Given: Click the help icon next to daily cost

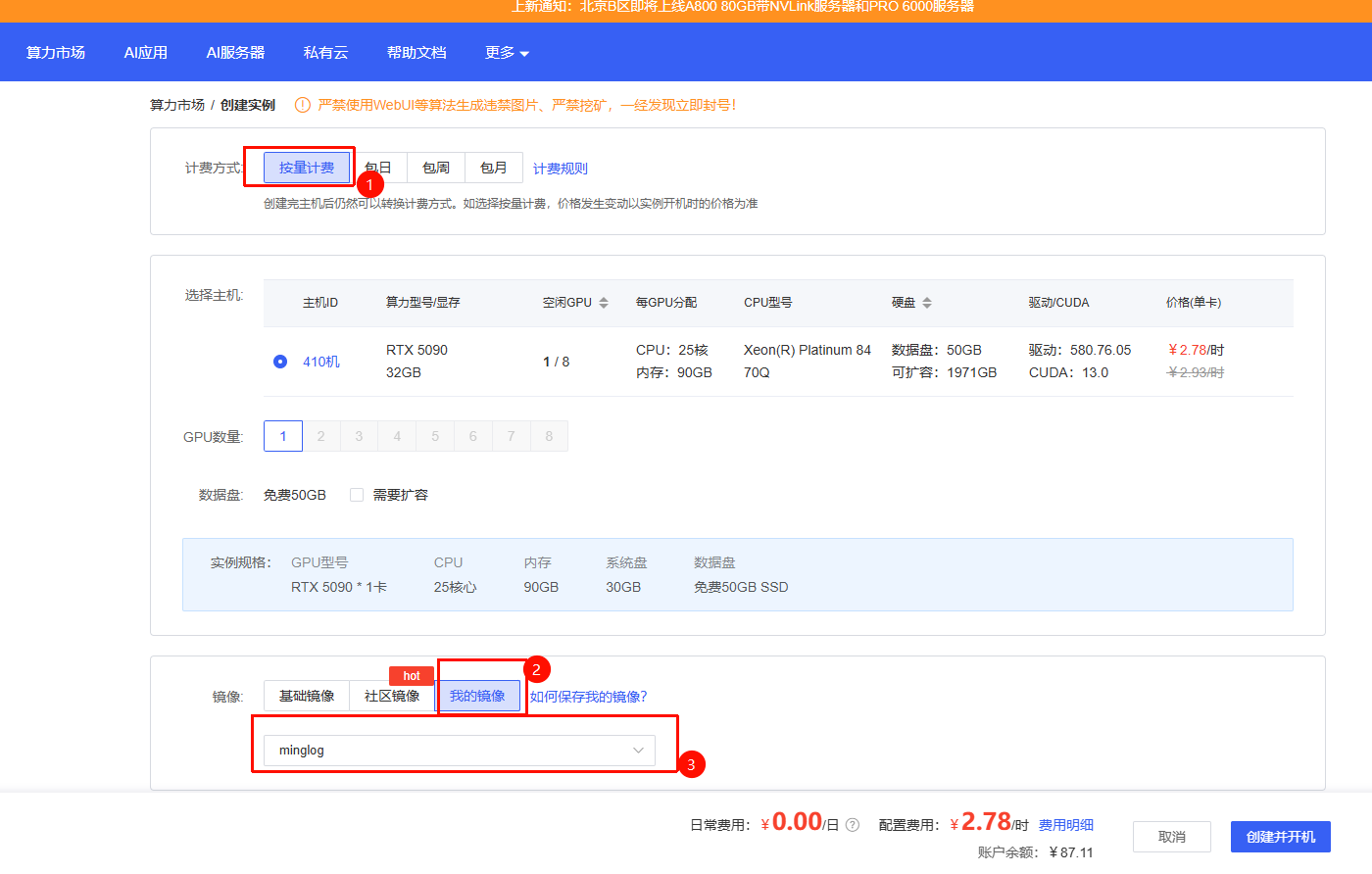Looking at the screenshot, I should point(853,825).
